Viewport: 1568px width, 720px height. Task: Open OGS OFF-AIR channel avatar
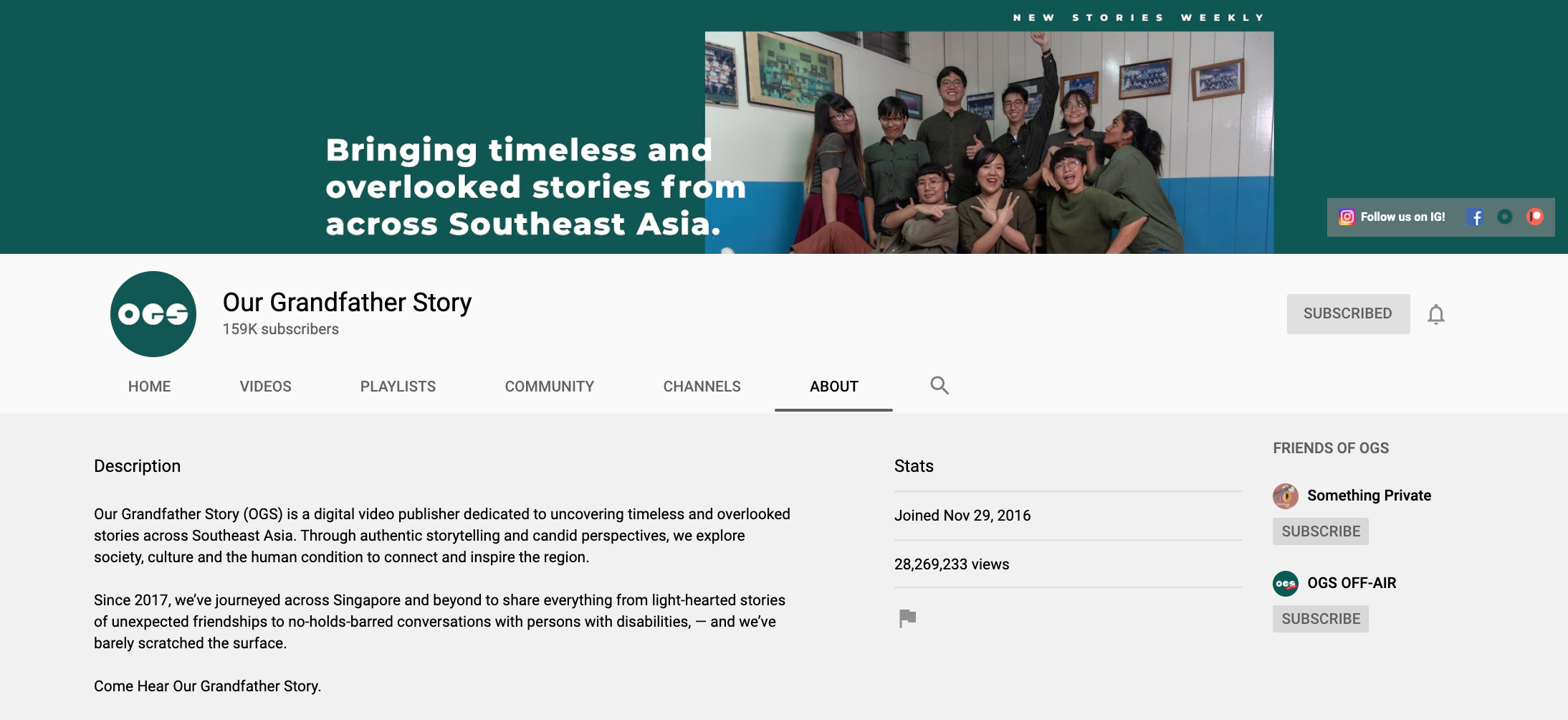point(1286,583)
